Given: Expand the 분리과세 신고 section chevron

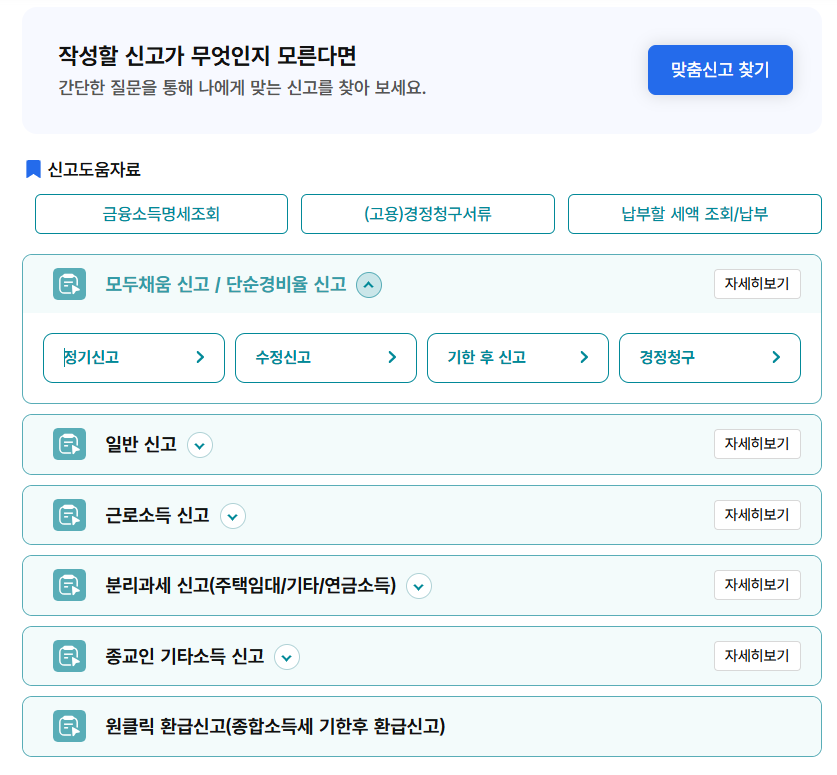Looking at the screenshot, I should point(418,587).
